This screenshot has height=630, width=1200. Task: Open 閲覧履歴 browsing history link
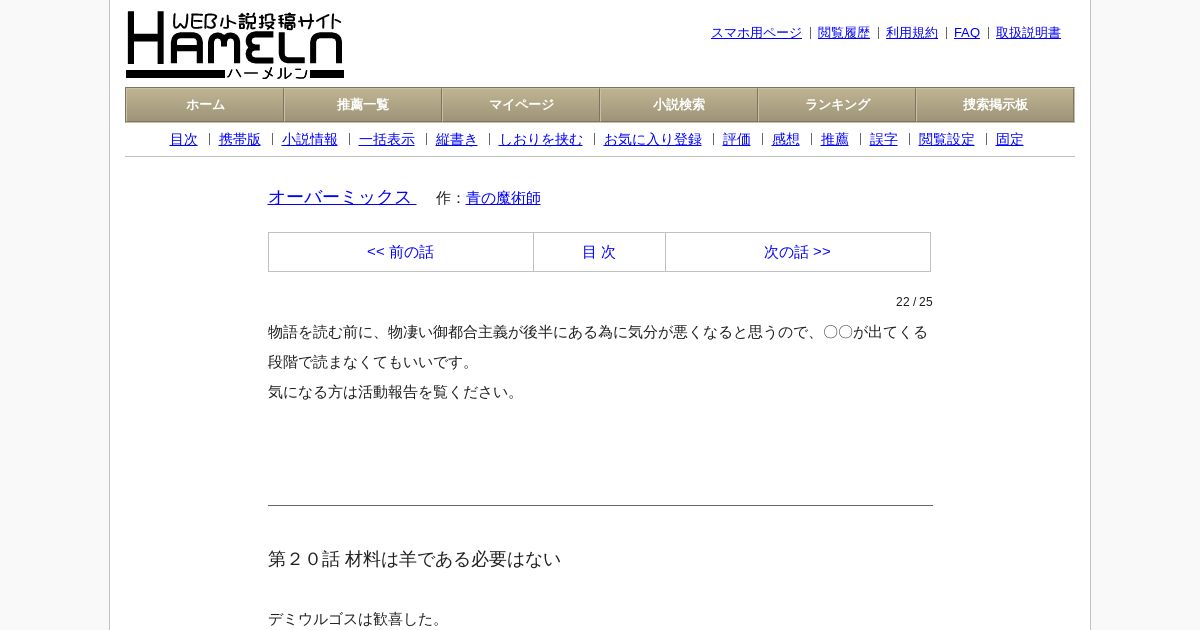[x=844, y=33]
